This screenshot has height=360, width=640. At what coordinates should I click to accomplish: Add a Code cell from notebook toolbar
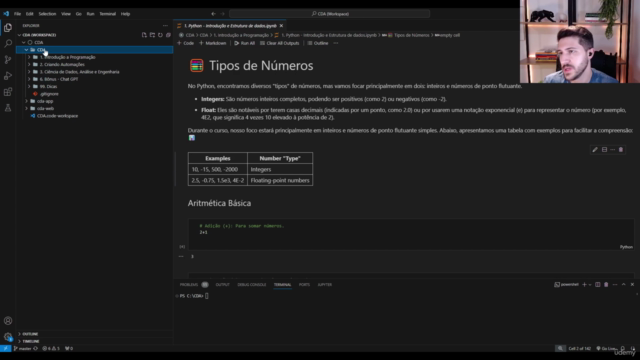[x=186, y=43]
